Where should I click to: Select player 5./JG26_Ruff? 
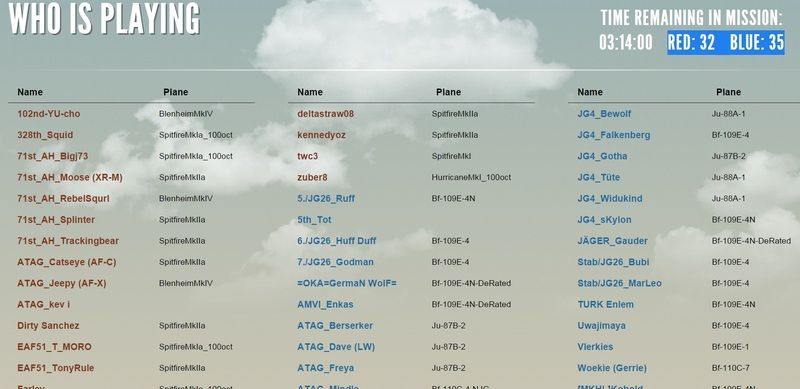[326, 199]
